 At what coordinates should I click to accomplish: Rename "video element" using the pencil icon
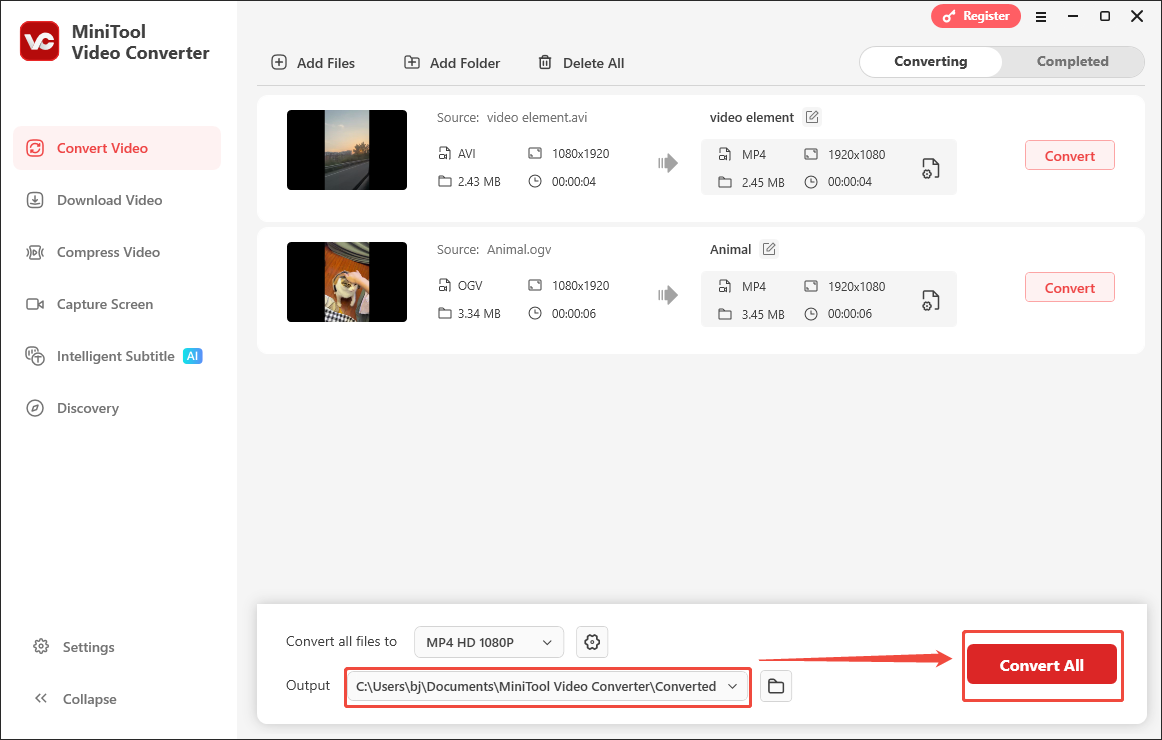(x=811, y=117)
